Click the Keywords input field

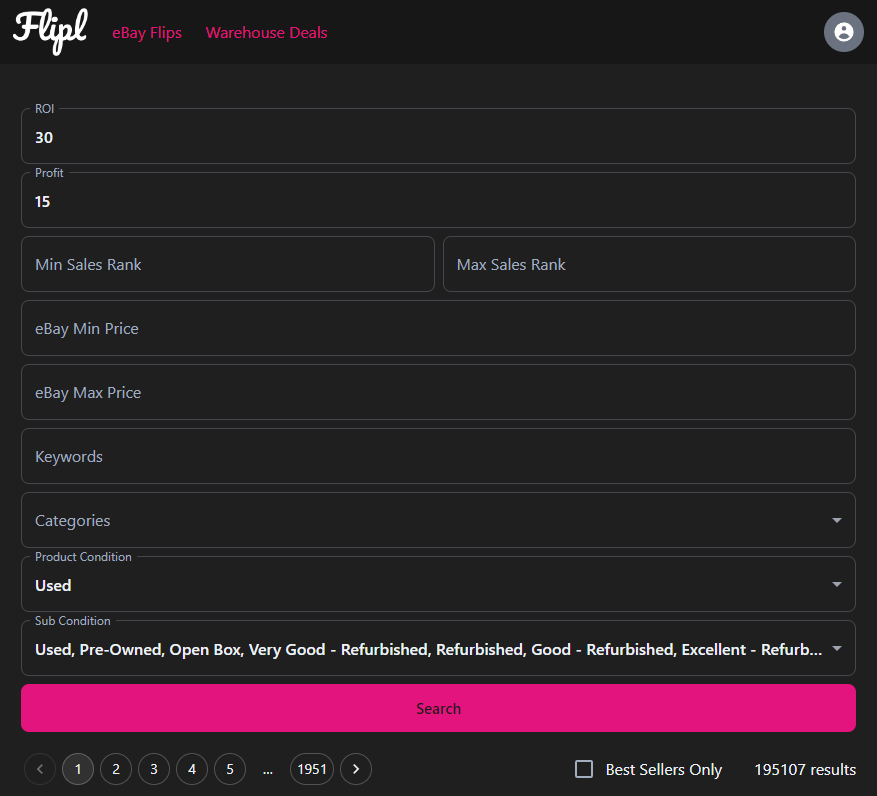click(438, 456)
